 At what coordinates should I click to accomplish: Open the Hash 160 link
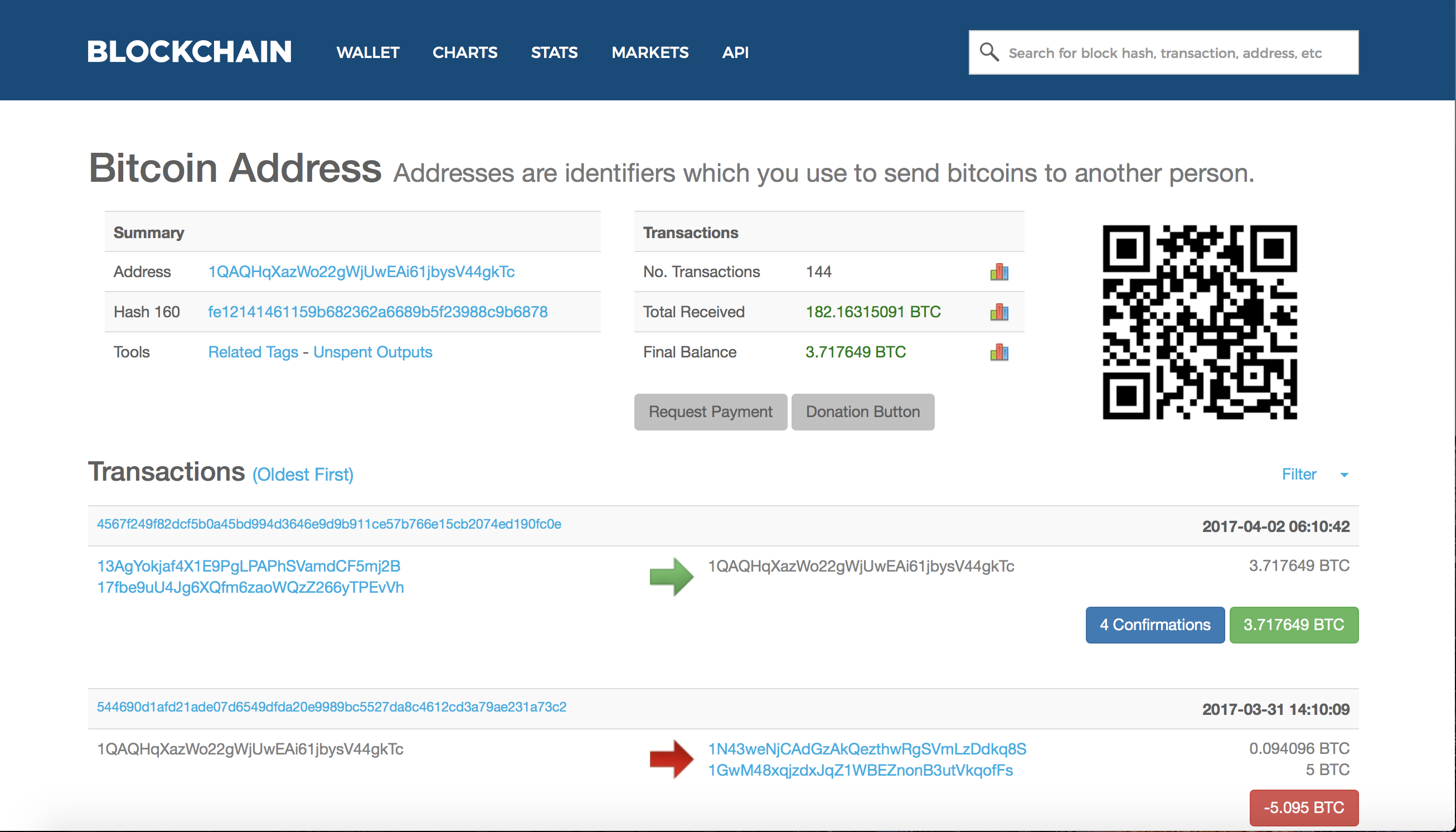(x=377, y=312)
